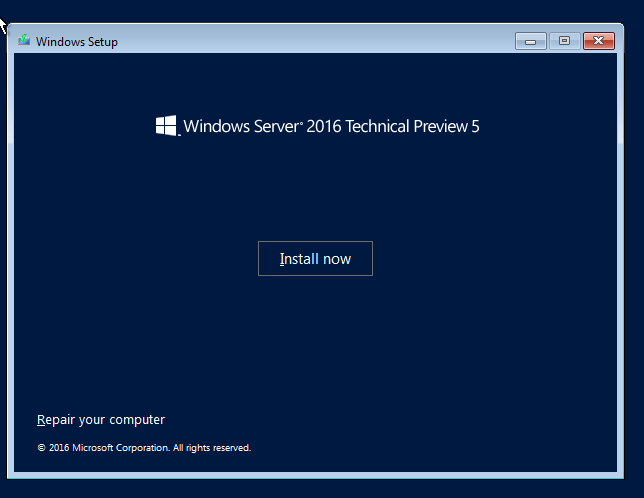Minimize the Windows Setup window
This screenshot has height=498, width=644.
531,41
